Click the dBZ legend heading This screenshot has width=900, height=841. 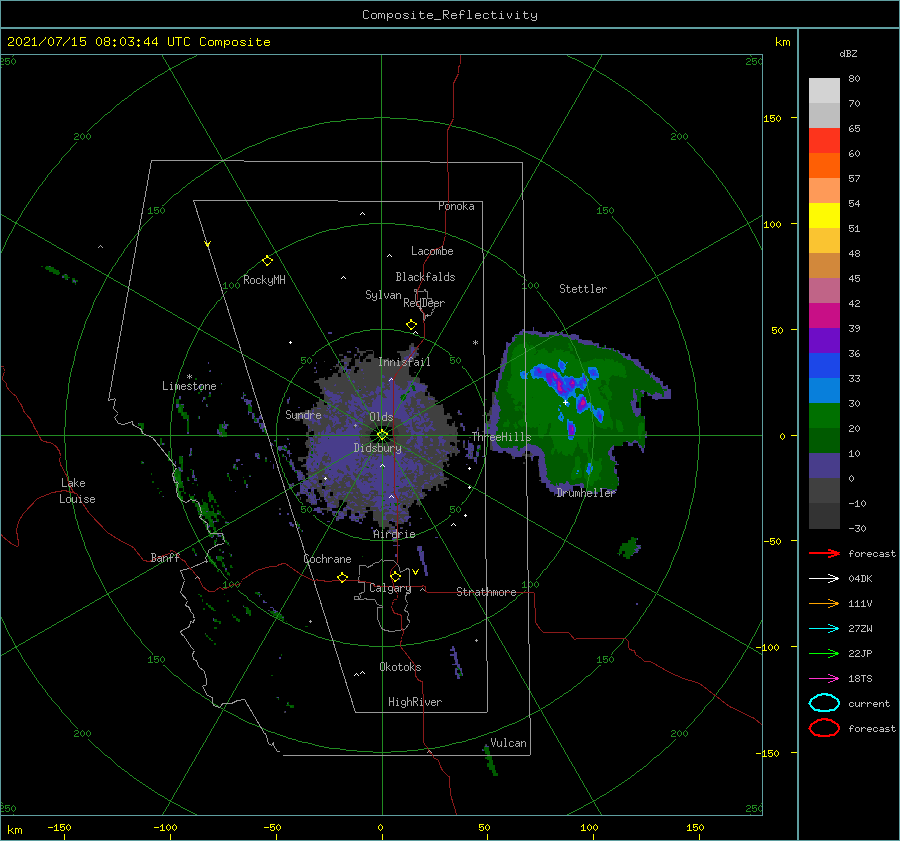[848, 53]
